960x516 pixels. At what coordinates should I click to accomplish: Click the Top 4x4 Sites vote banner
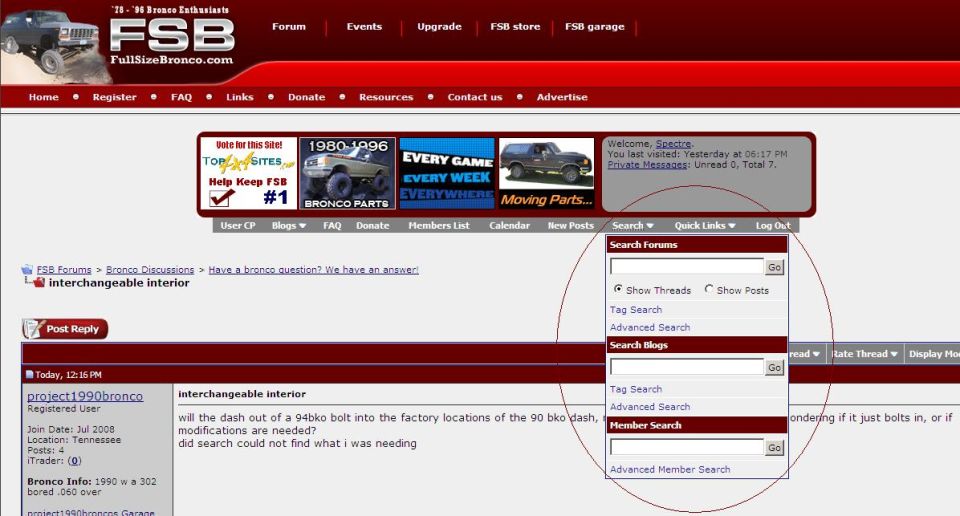coord(249,173)
